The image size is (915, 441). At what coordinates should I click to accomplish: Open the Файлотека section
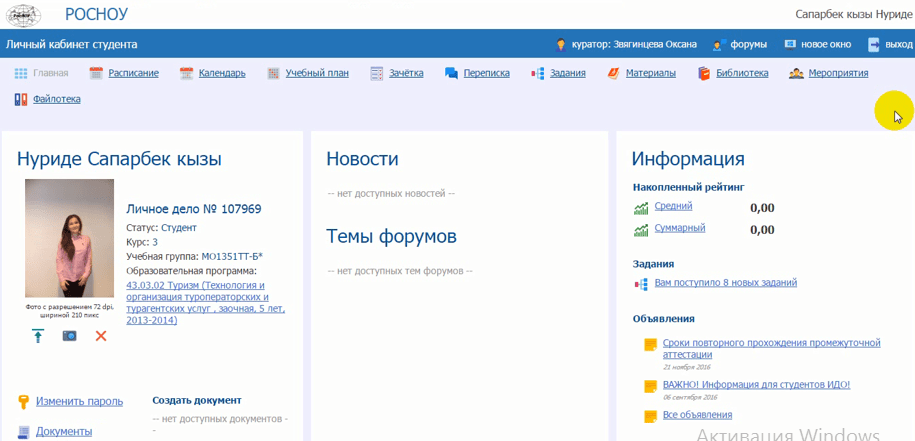(x=56, y=99)
